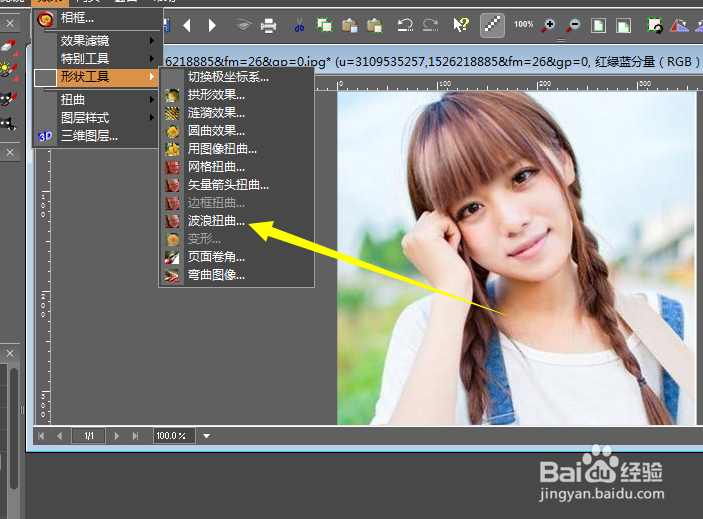Close the lower left panel
703x519 pixels.
pyautogui.click(x=10, y=353)
